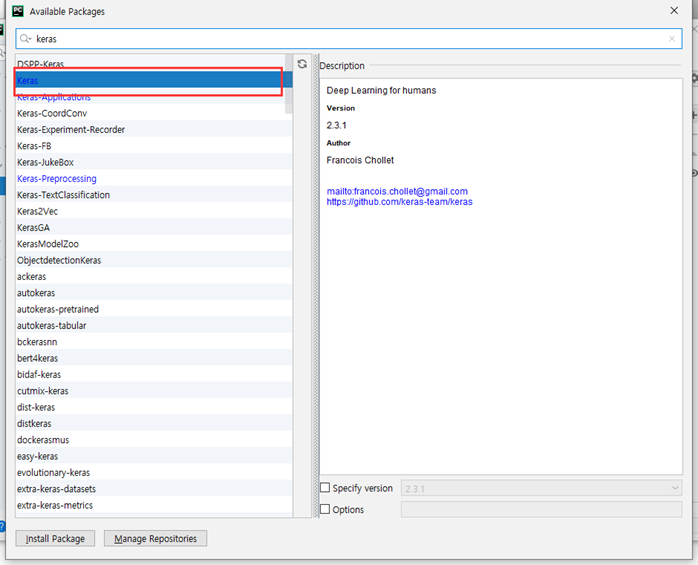Image resolution: width=698 pixels, height=565 pixels.
Task: Click the Install Package button
Action: click(x=55, y=539)
